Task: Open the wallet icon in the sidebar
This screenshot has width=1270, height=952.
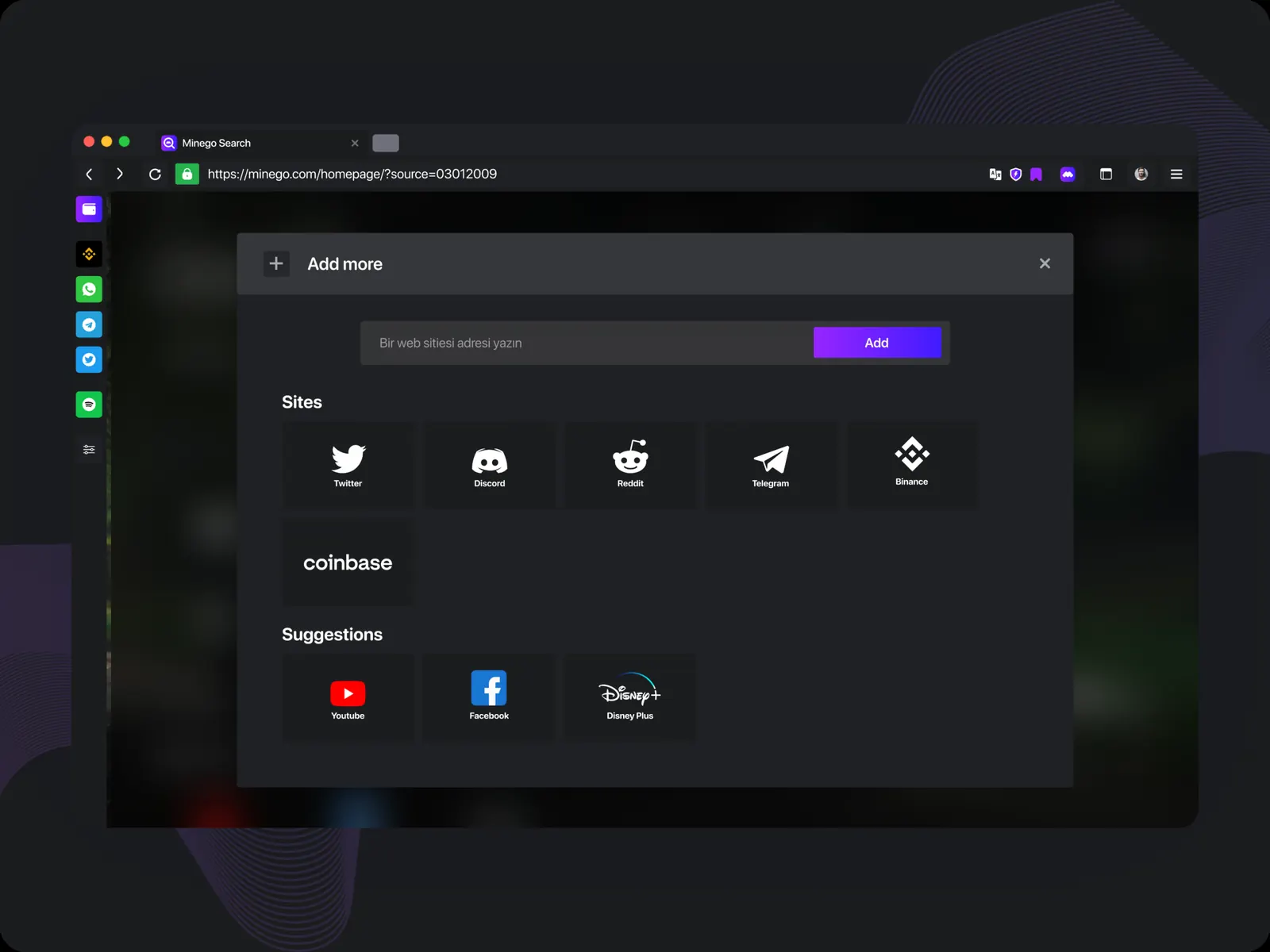Action: pos(89,209)
